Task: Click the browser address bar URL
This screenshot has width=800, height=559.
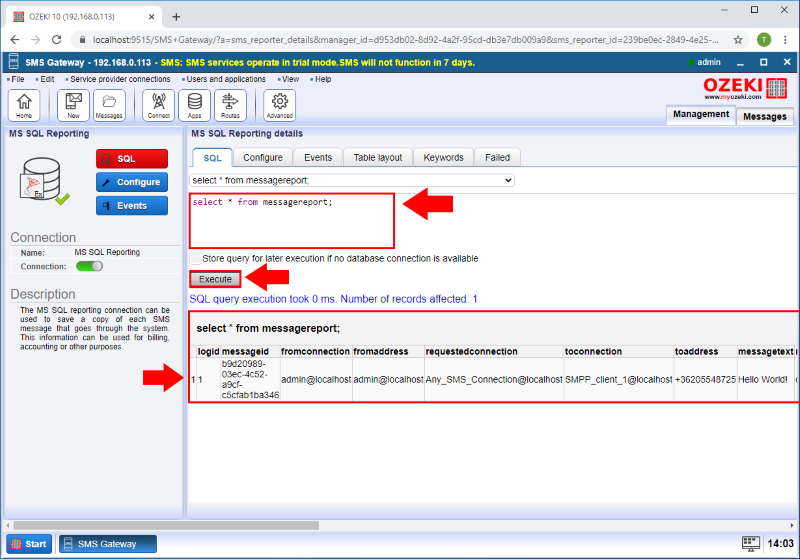Action: coord(406,40)
